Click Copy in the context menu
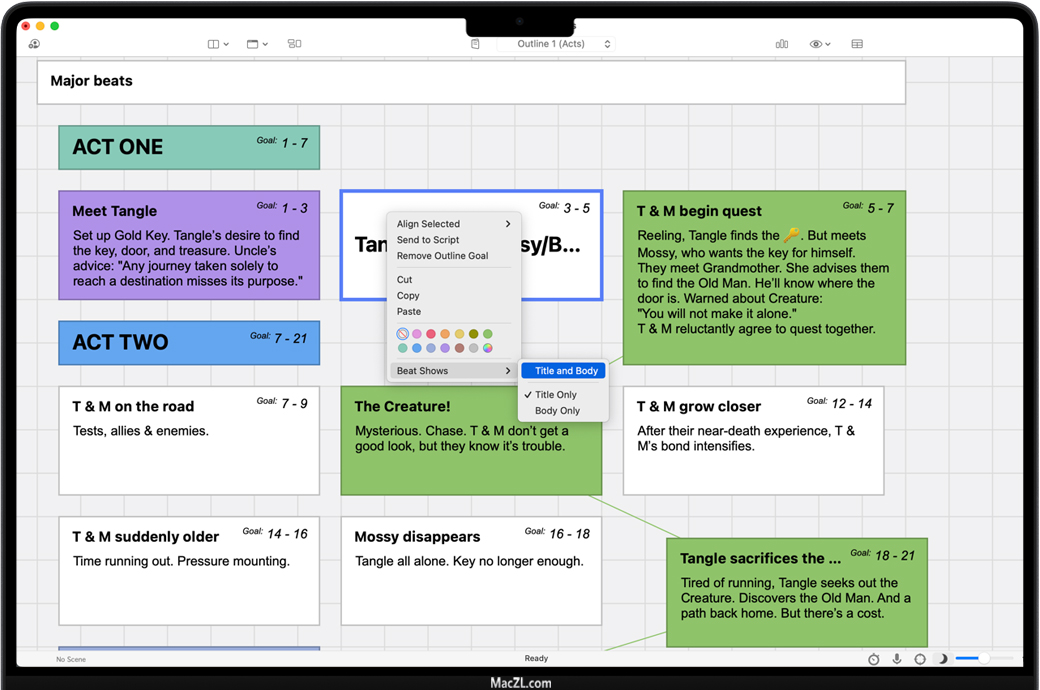 pos(408,296)
